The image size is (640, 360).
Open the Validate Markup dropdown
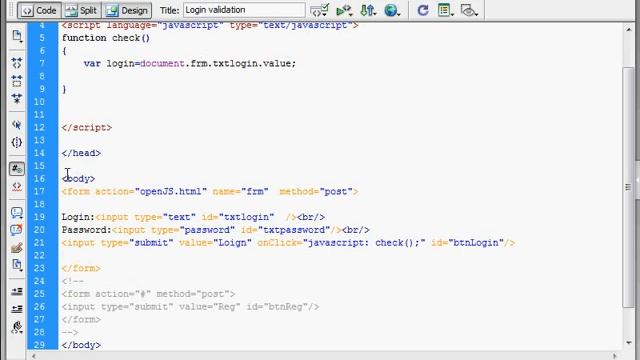click(x=320, y=10)
